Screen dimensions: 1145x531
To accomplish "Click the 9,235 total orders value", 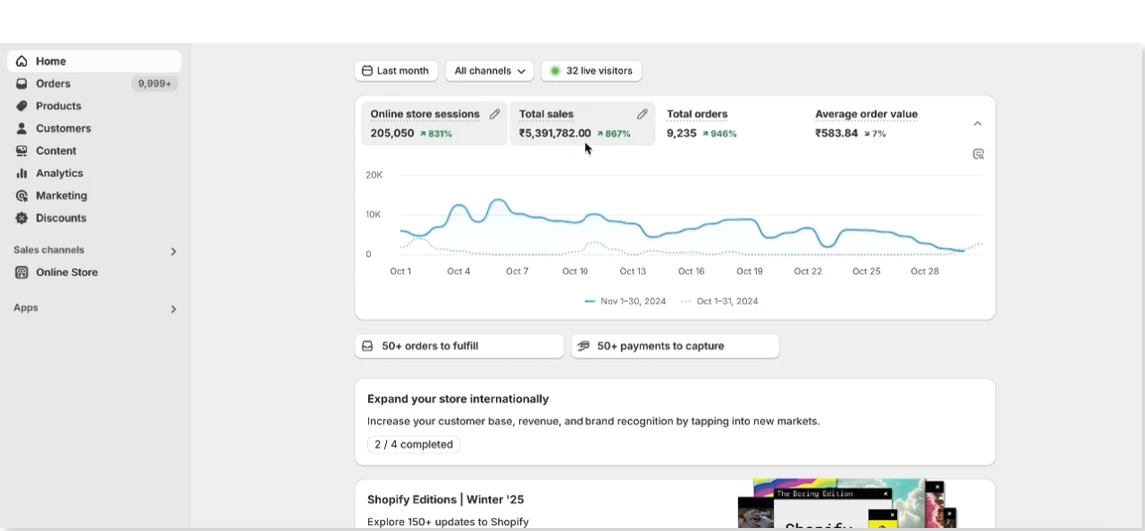I will coord(681,134).
